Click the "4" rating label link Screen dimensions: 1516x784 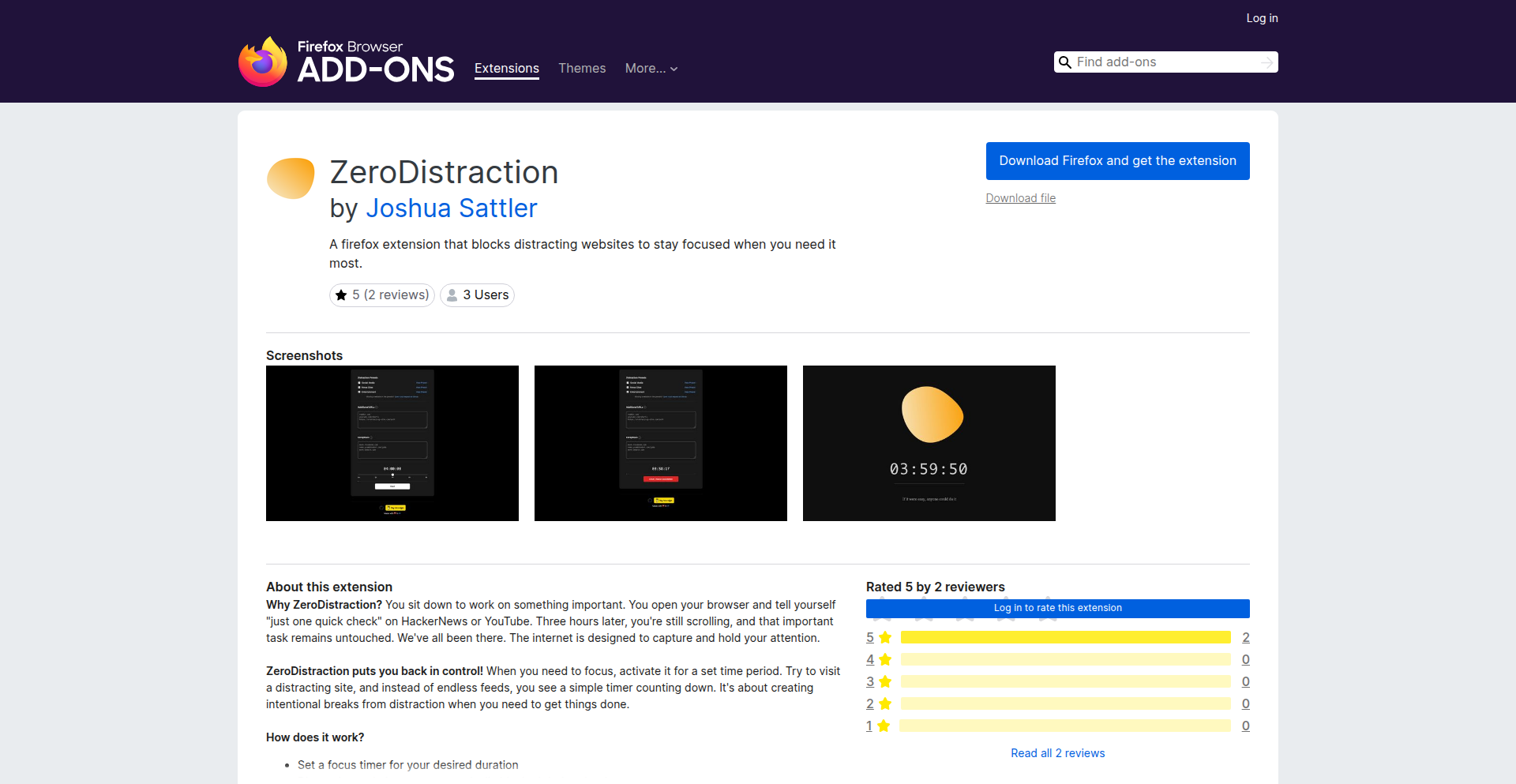(x=870, y=659)
